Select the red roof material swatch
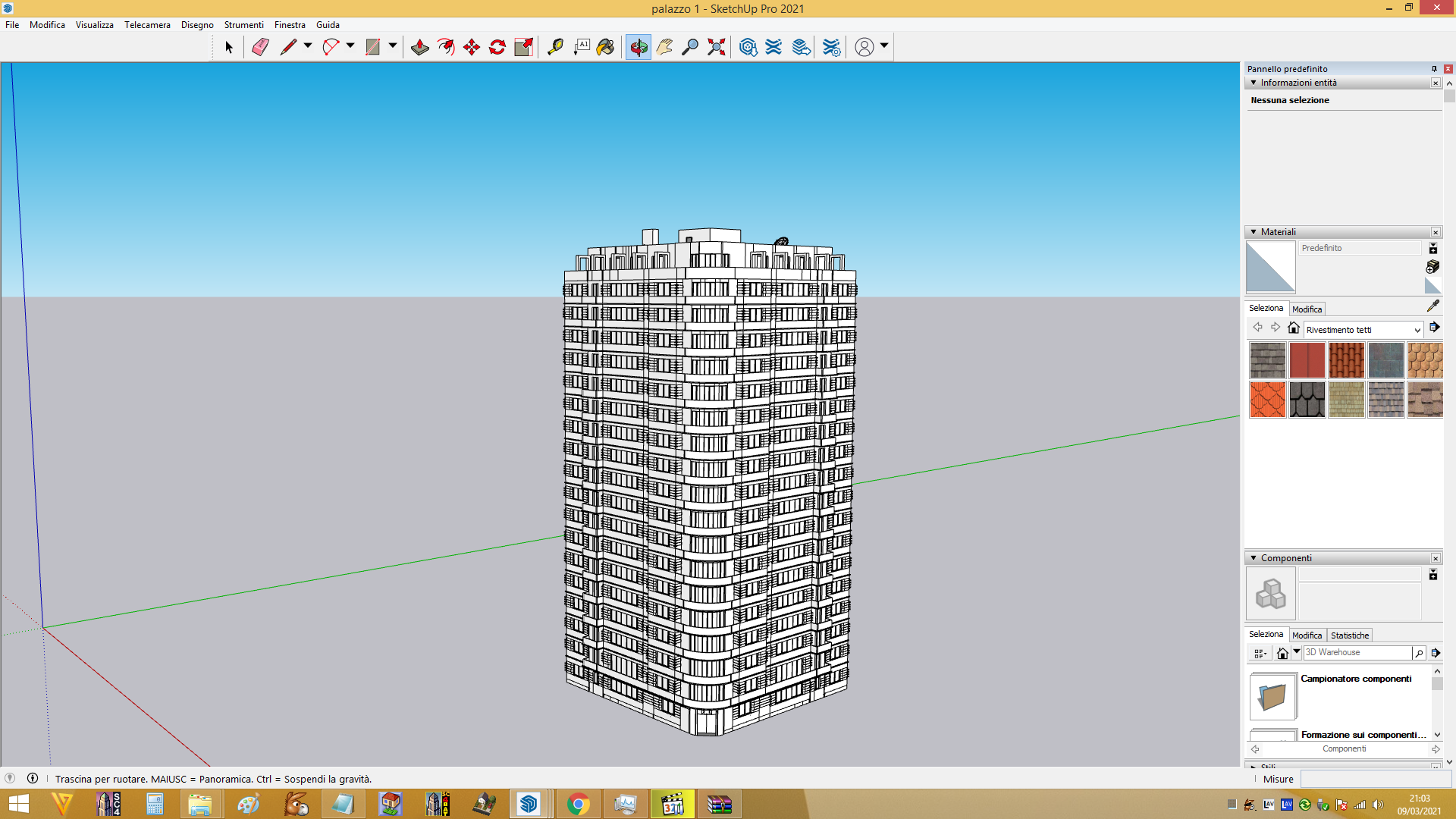The width and height of the screenshot is (1456, 819). 1307,360
